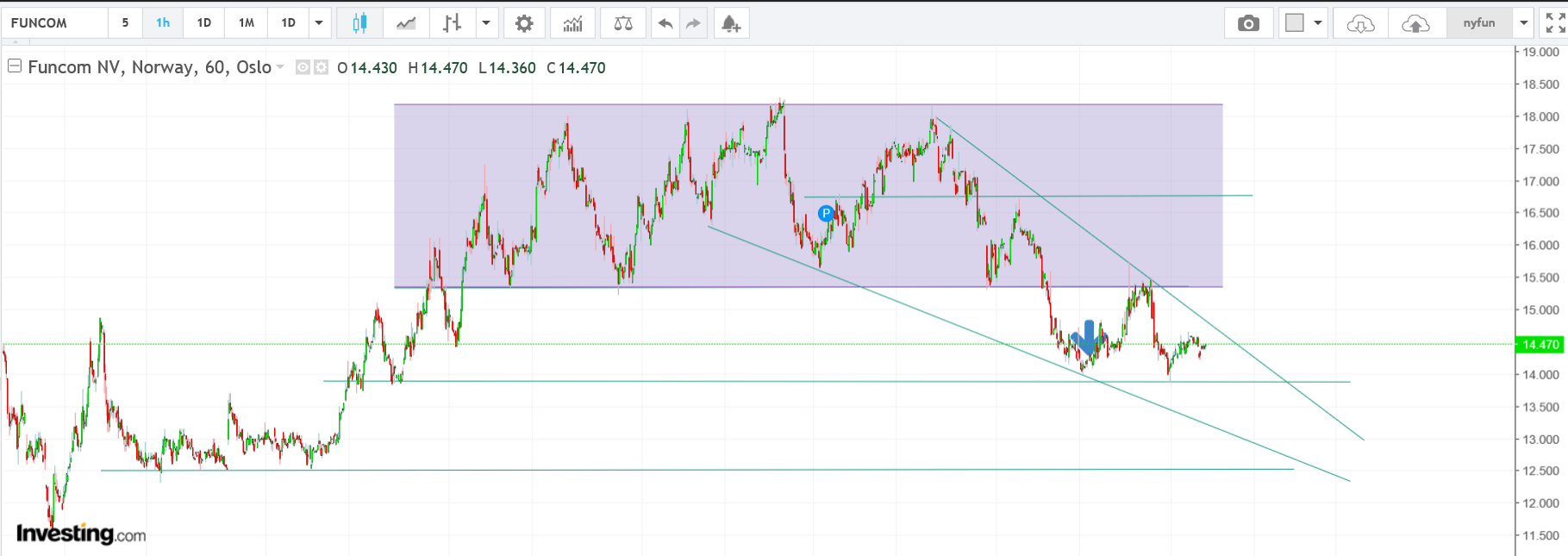1568x556 pixels.
Task: Undo the last chart action
Action: pos(665,23)
